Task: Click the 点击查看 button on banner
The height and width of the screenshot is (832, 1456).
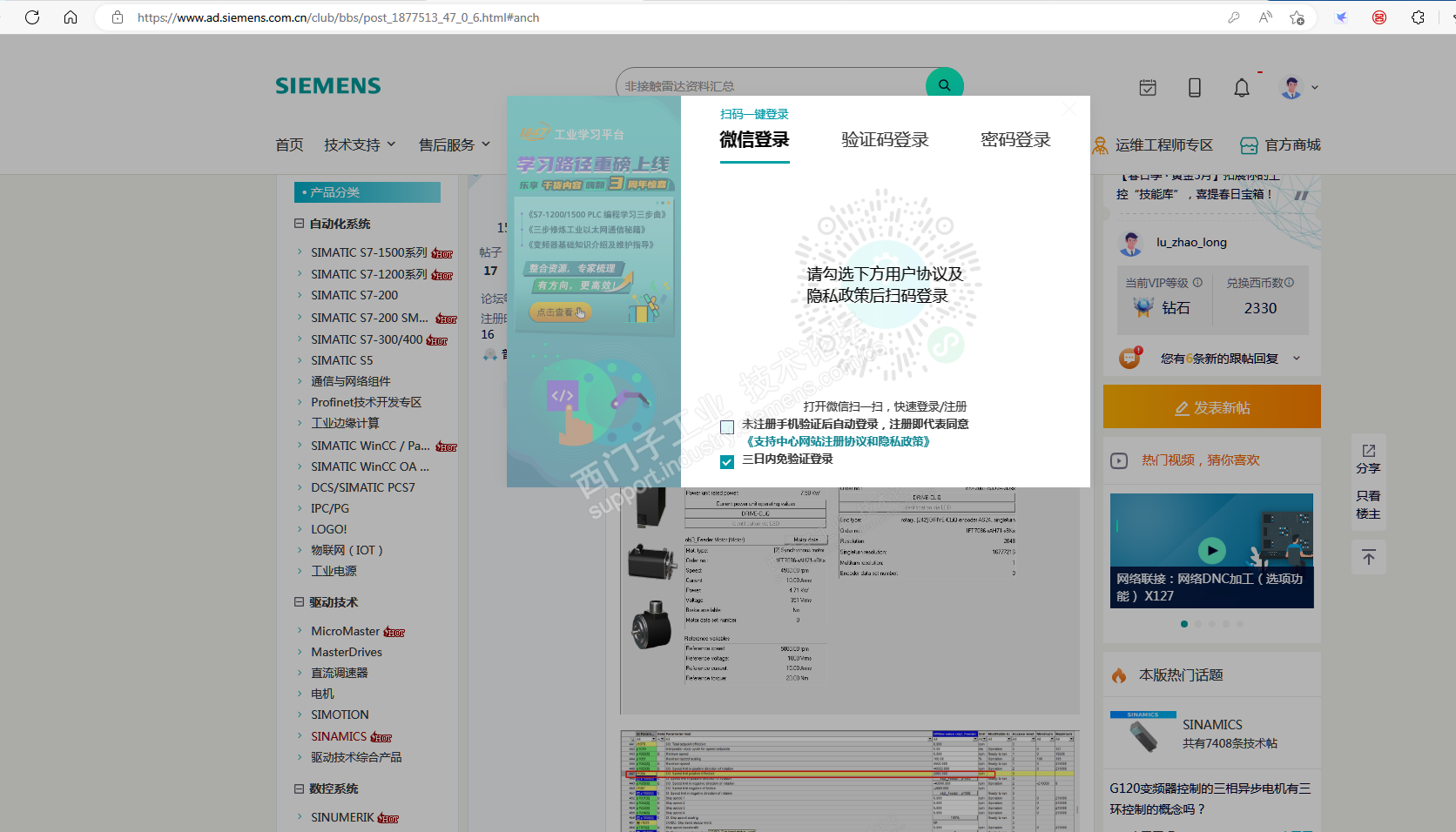Action: click(560, 312)
